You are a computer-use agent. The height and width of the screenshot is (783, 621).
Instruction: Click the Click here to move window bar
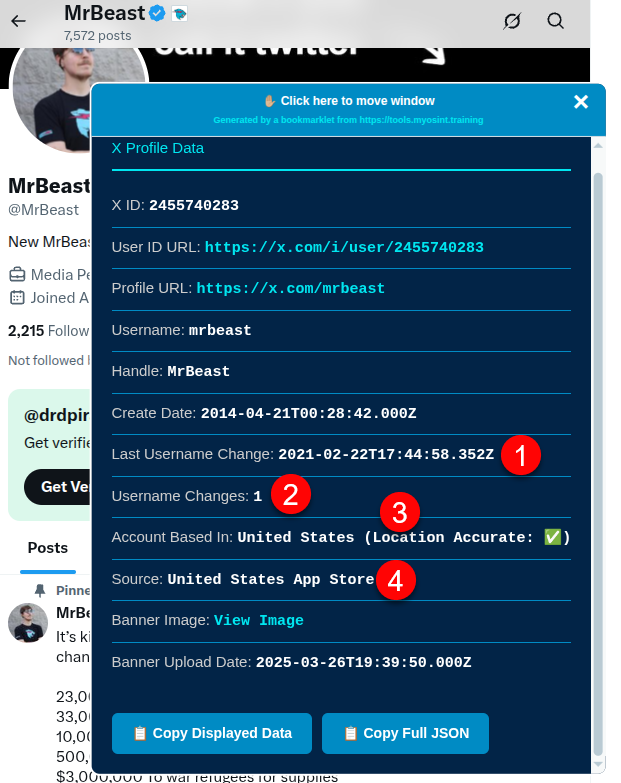pyautogui.click(x=348, y=110)
